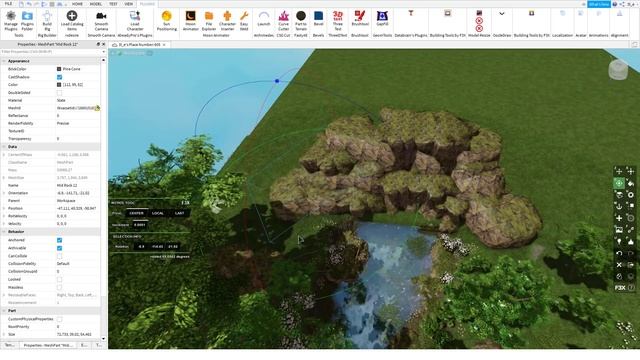Viewport: 640px width, 360px height.
Task: Open the Material Slate dropdown
Action: coord(78,100)
